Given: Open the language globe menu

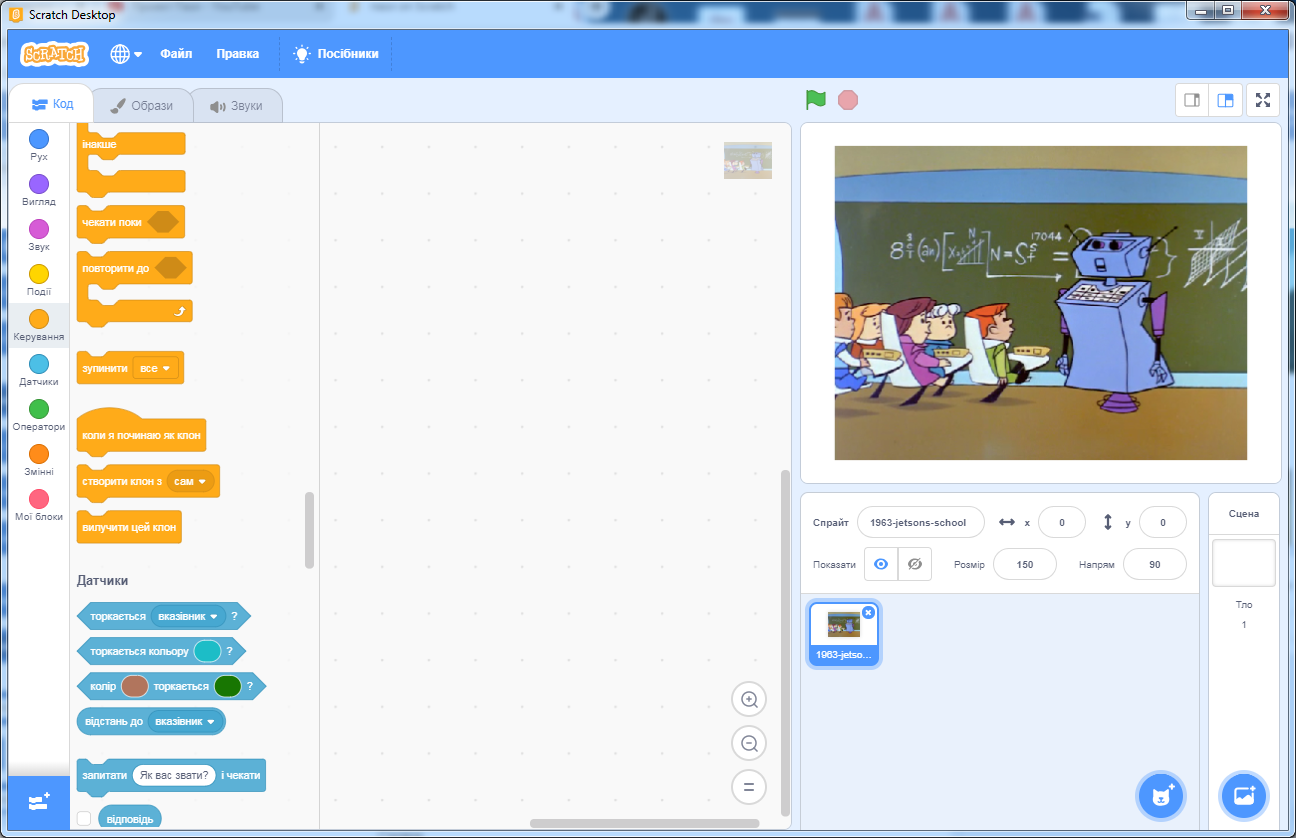Looking at the screenshot, I should point(126,54).
